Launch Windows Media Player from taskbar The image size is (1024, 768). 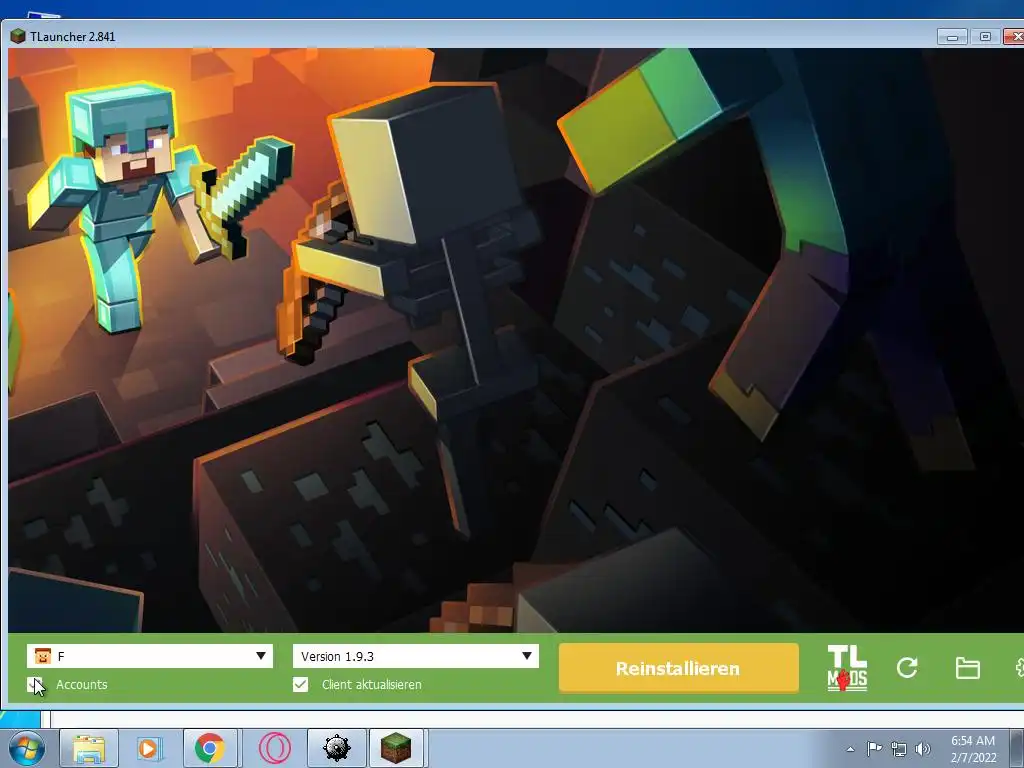click(149, 748)
